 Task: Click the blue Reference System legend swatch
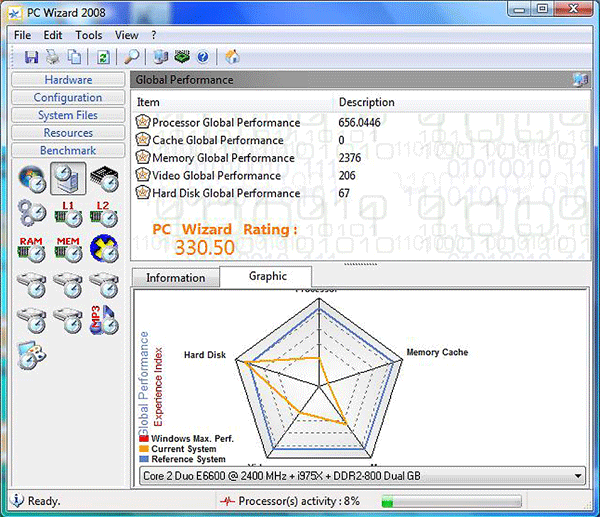pos(144,459)
